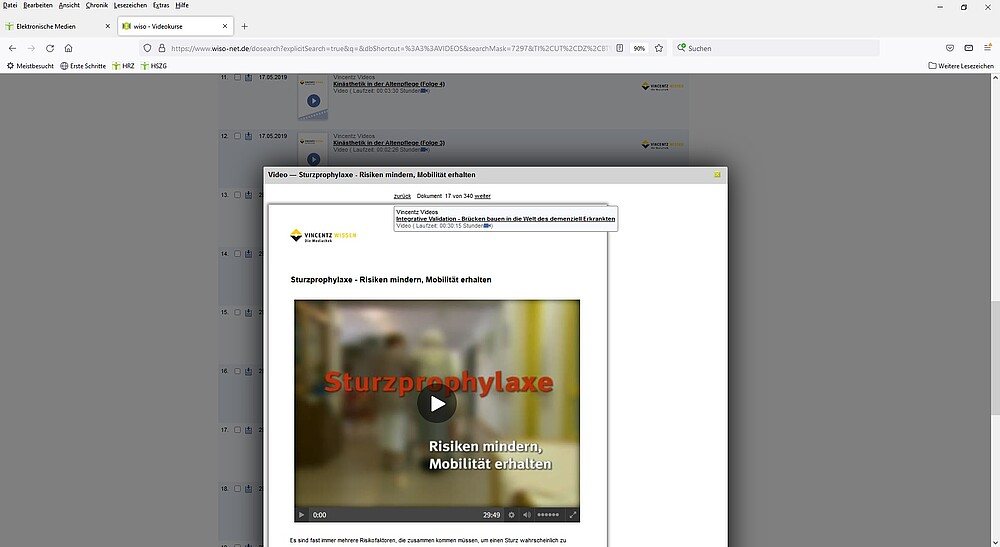The width and height of the screenshot is (1000, 547).
Task: Bookmark this page with the star icon
Action: tap(658, 48)
